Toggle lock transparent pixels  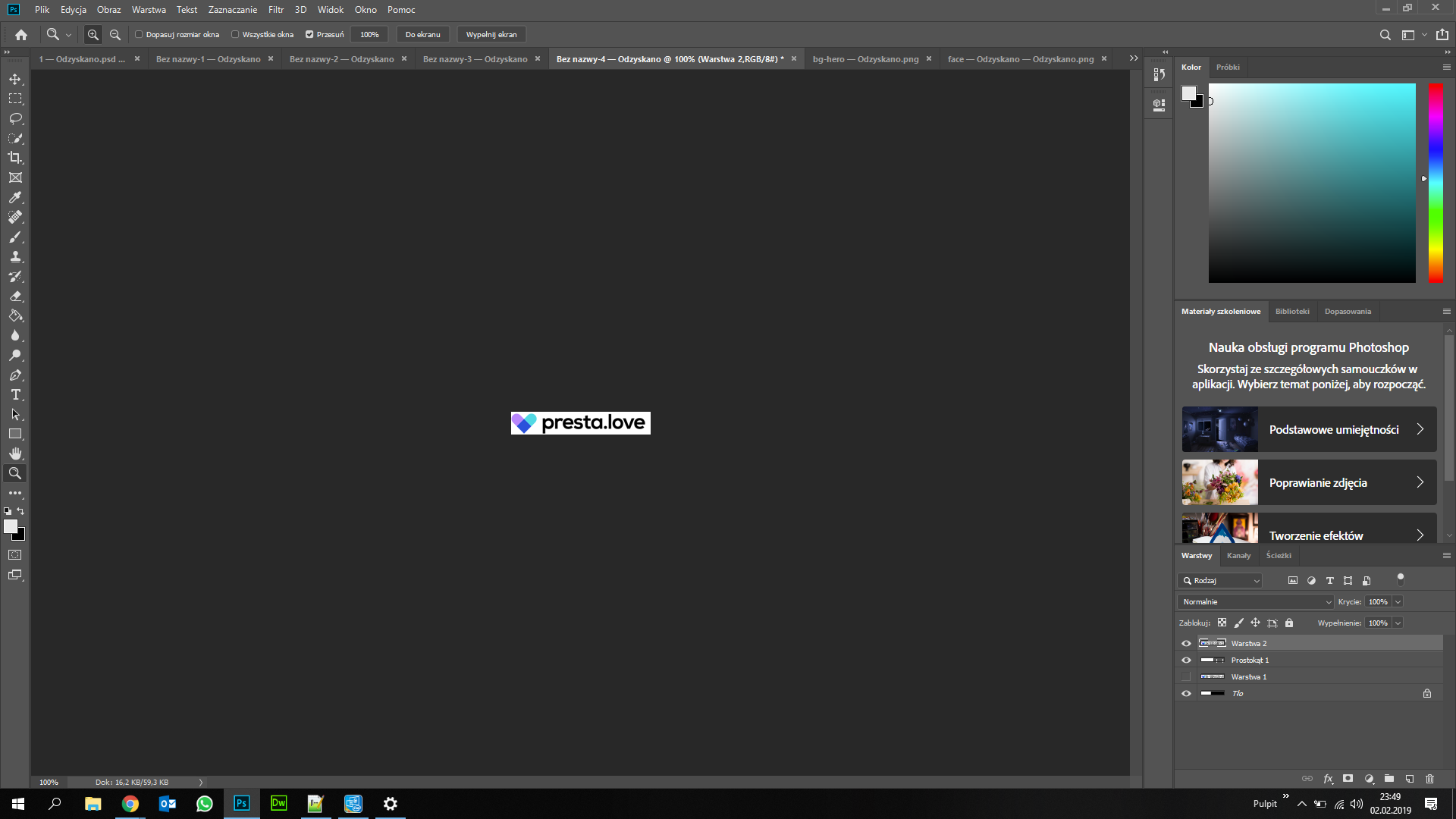(x=1222, y=623)
